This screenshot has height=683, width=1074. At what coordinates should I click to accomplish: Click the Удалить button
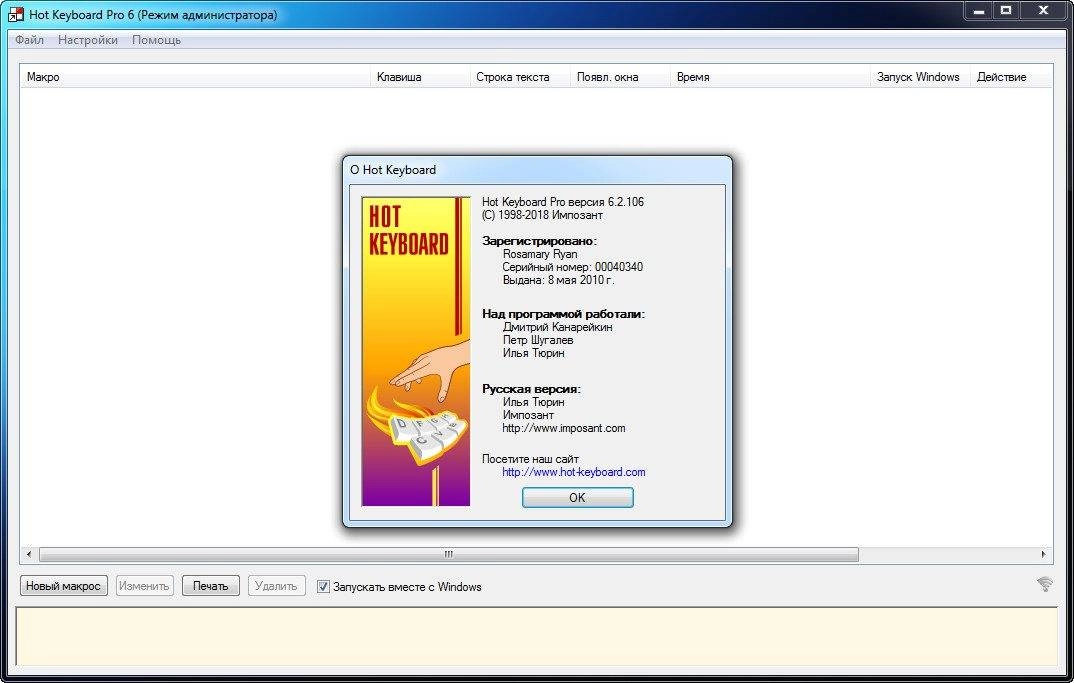tap(276, 586)
